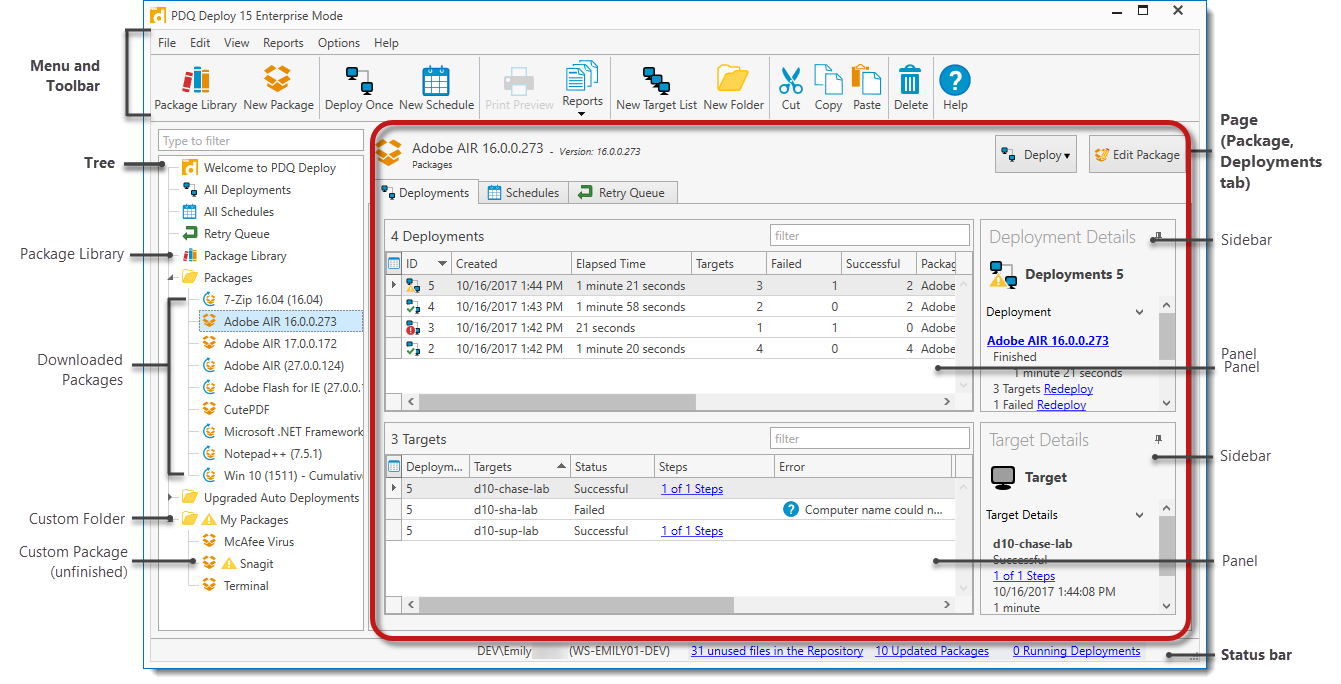Click the New Target List icon
Screen dimensions: 1341x684
click(656, 80)
